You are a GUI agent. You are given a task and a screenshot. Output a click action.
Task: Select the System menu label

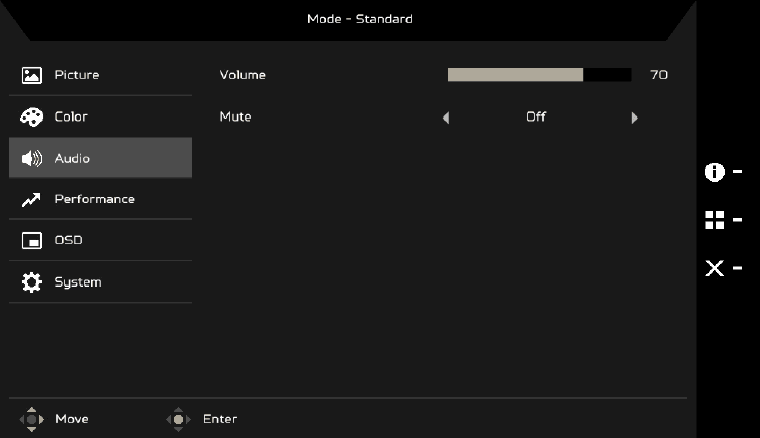78,283
